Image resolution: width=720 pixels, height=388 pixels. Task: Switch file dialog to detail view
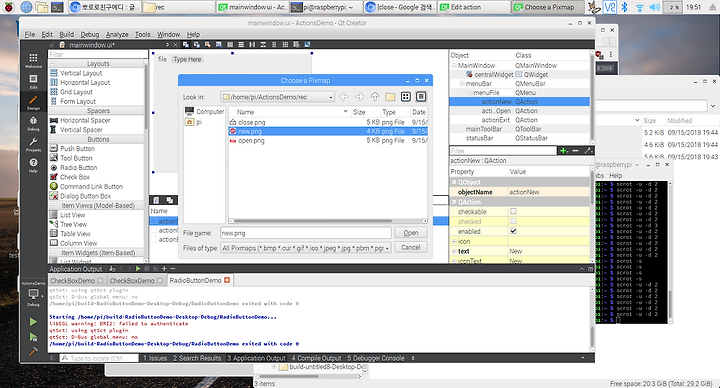[x=421, y=97]
